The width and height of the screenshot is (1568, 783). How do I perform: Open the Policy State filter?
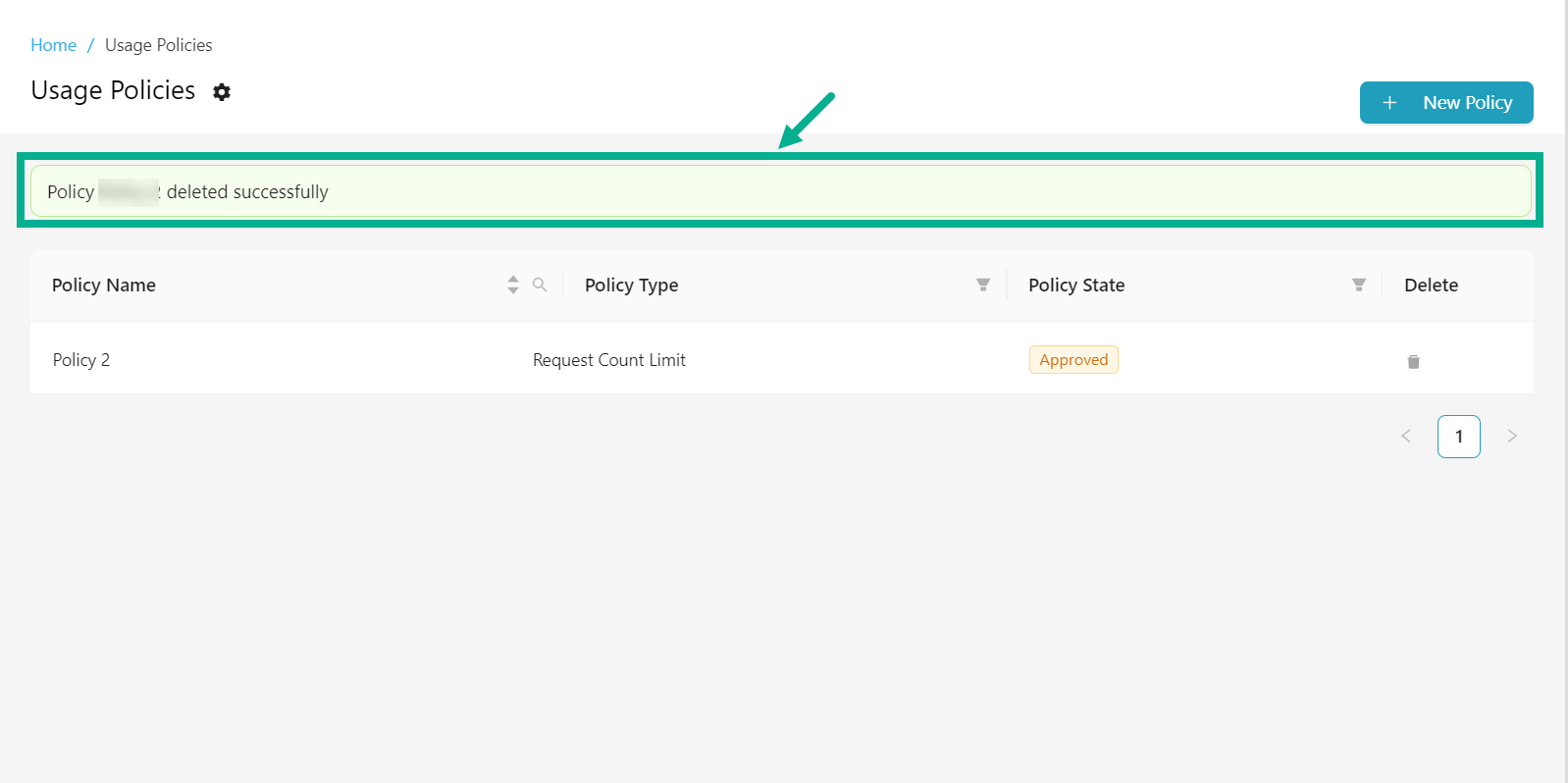pyautogui.click(x=1359, y=285)
